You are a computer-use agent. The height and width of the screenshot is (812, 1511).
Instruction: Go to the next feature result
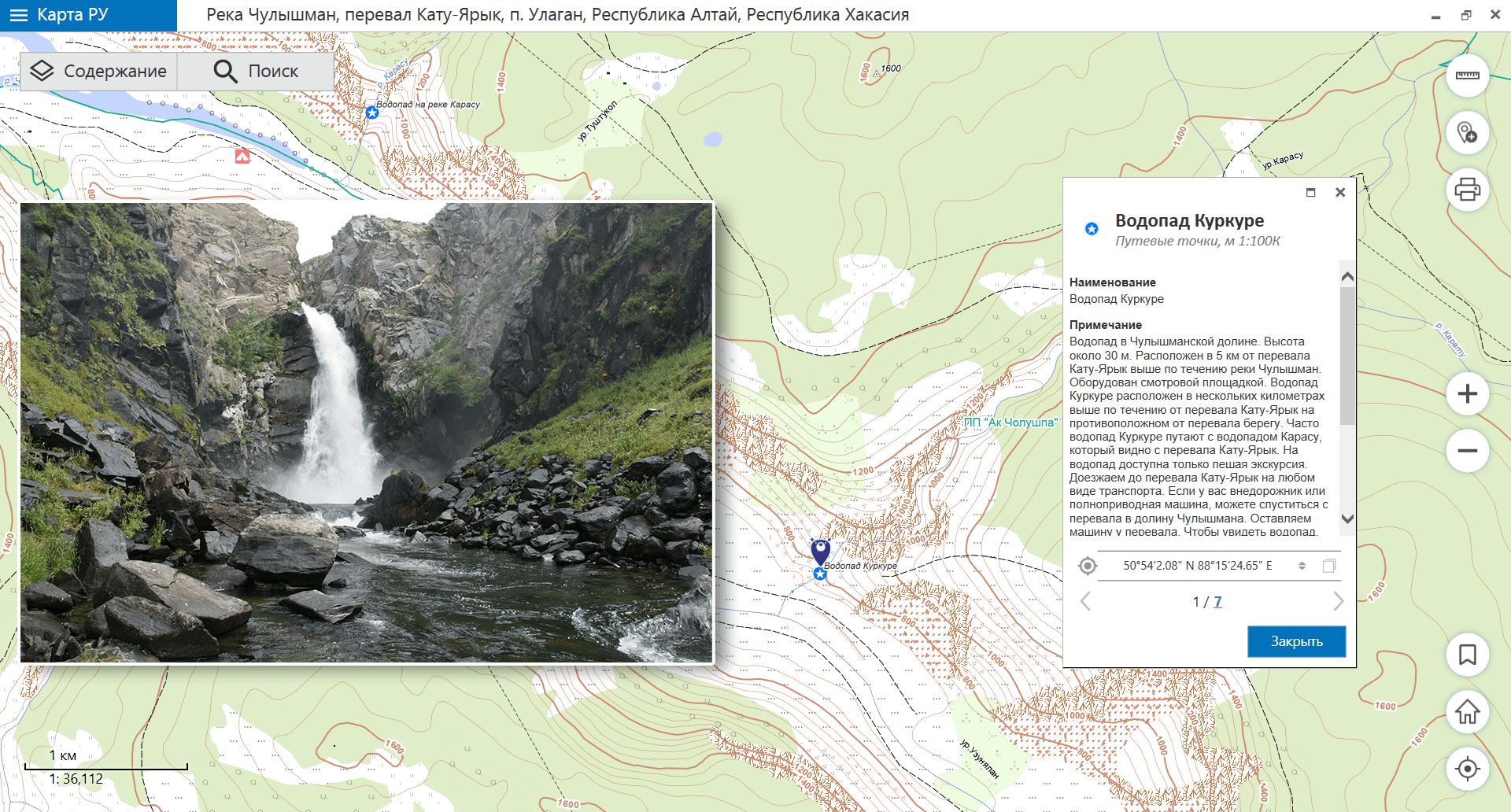coord(1338,602)
